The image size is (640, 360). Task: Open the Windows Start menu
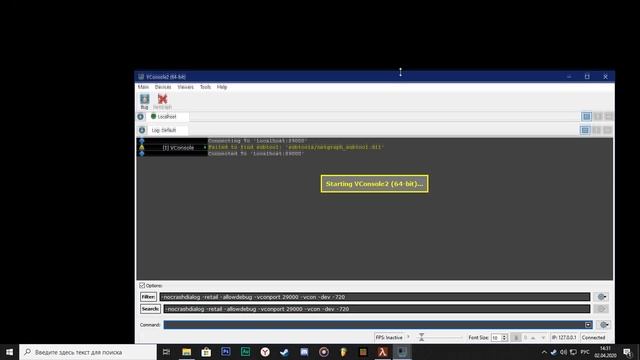point(9,352)
